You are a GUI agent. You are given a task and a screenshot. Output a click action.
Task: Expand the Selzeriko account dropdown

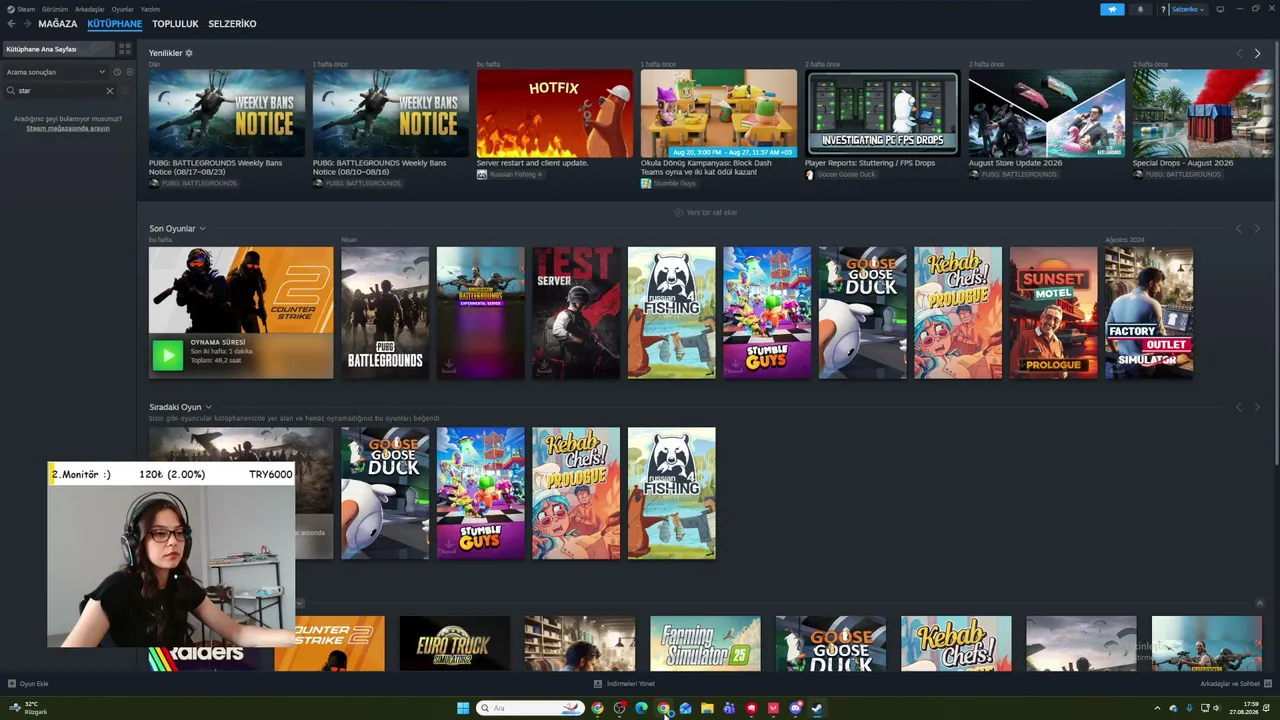point(1188,9)
